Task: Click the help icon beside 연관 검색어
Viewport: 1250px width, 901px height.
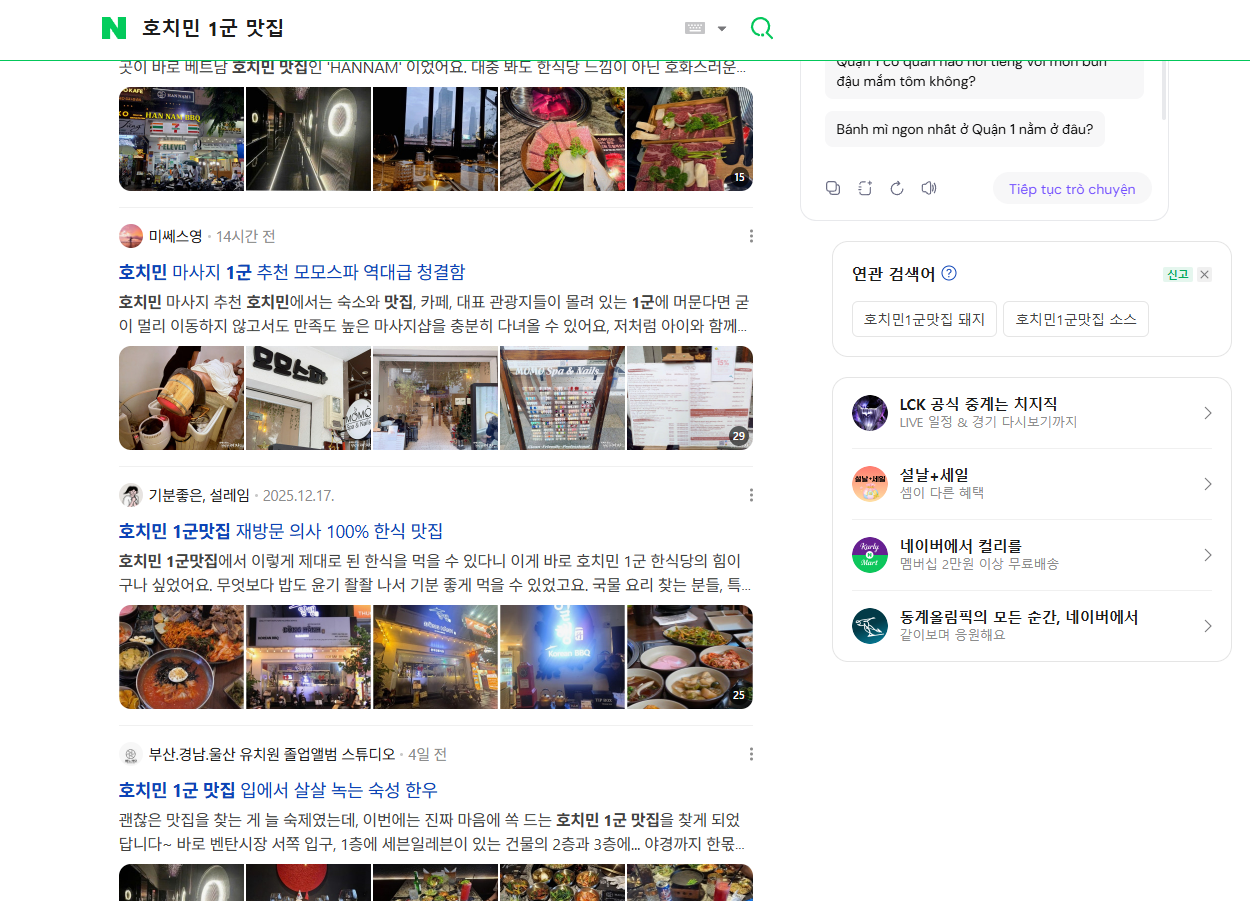Action: tap(949, 273)
